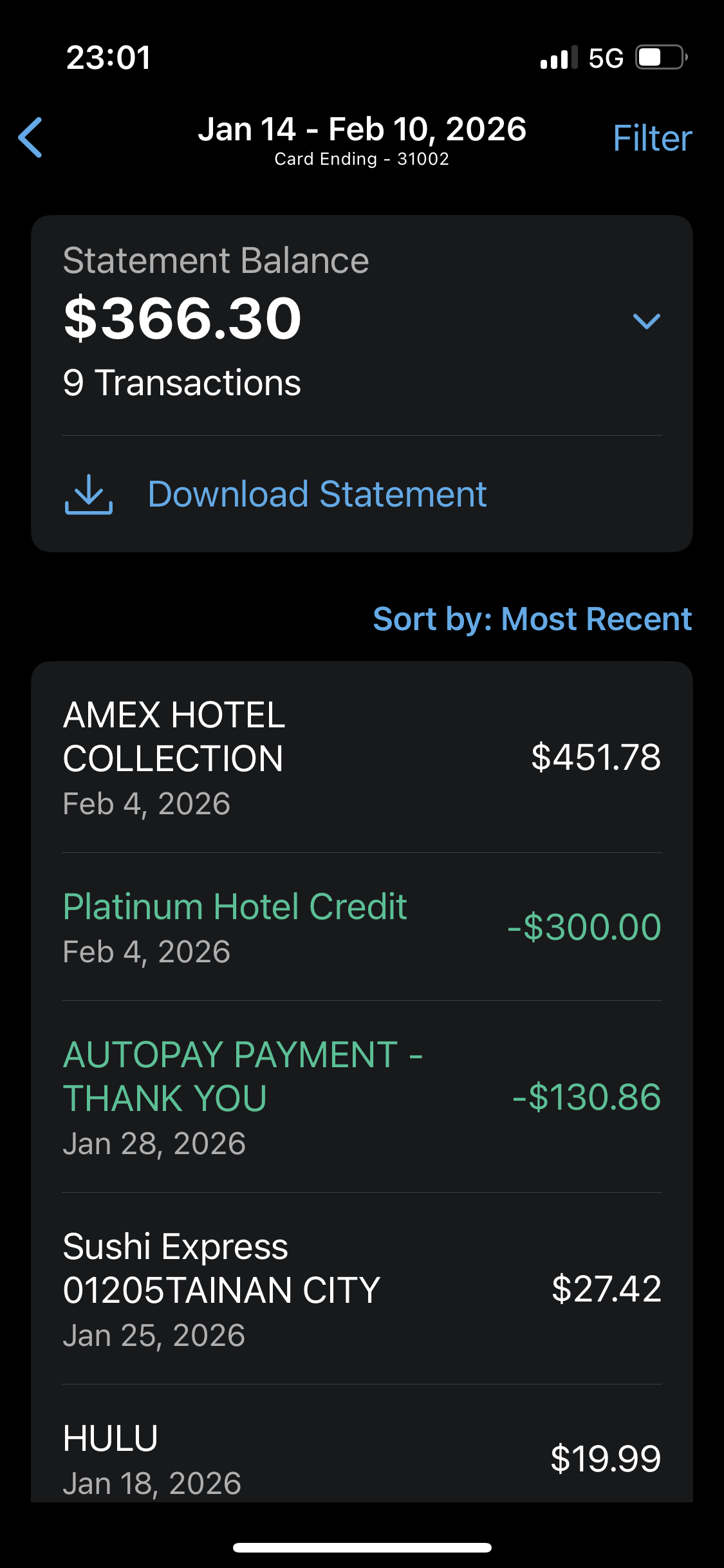Select the Sushi Express transaction
Image resolution: width=724 pixels, height=1568 pixels.
pos(362,1289)
